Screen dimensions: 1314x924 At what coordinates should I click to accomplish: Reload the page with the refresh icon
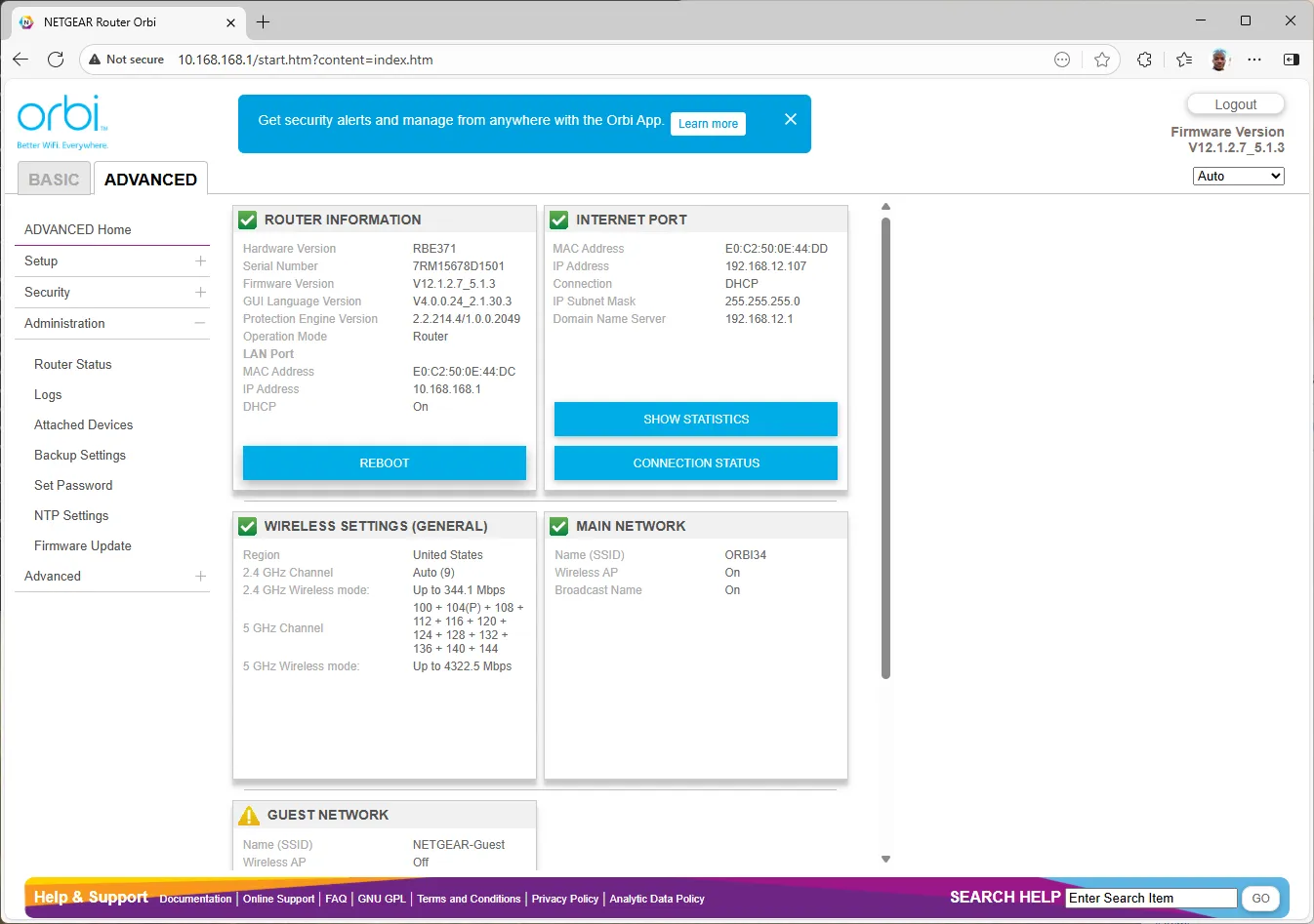56,60
